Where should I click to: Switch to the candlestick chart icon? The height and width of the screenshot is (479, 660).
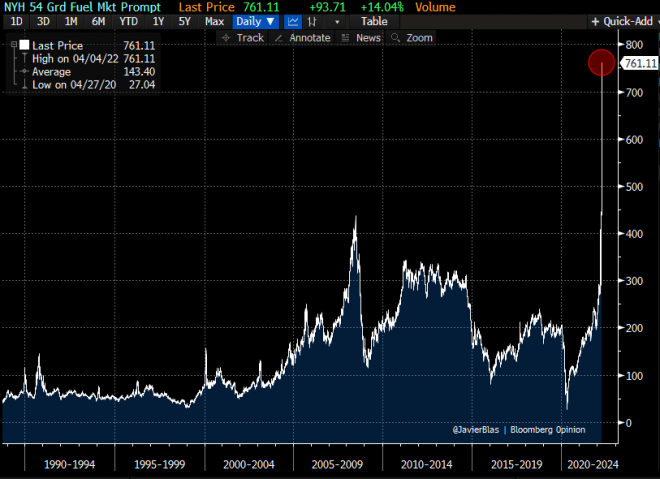coord(315,21)
